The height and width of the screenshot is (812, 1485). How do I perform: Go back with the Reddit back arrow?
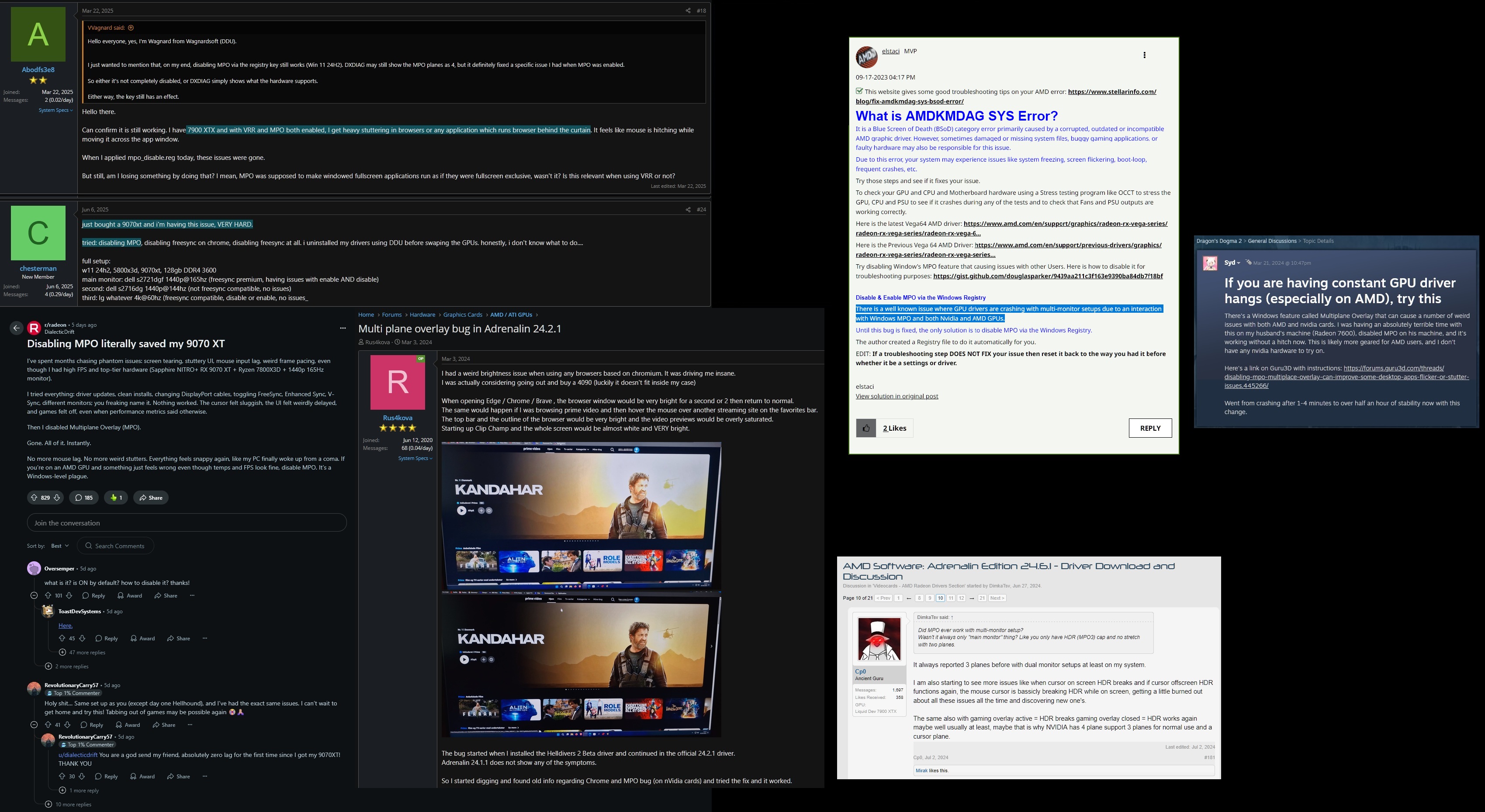point(16,328)
